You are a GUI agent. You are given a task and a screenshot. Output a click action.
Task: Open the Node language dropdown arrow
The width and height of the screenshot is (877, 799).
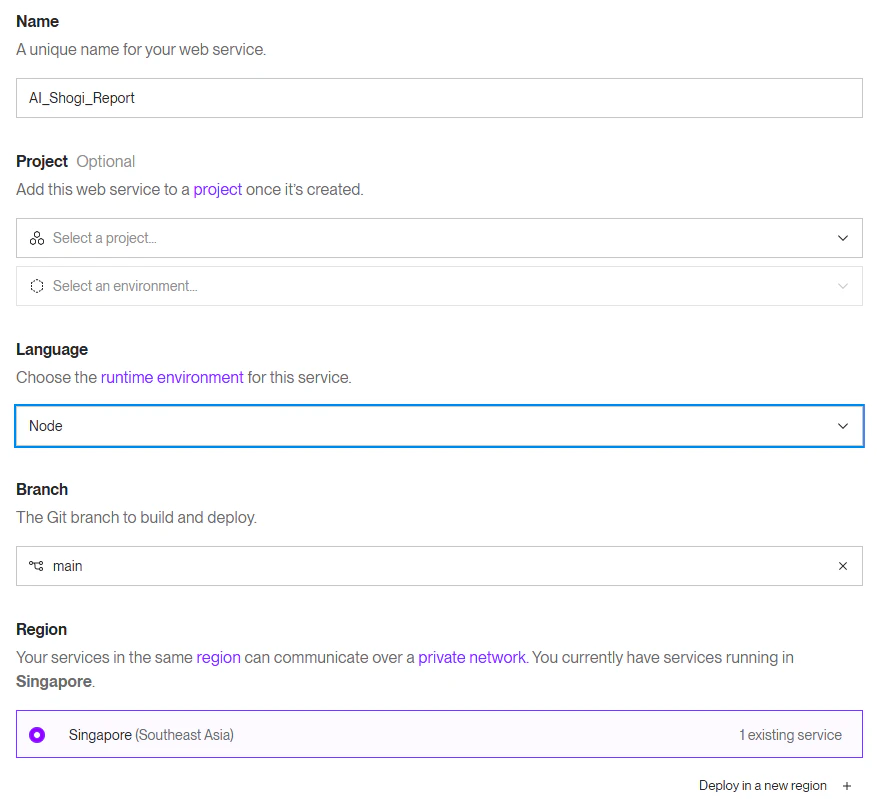click(842, 426)
